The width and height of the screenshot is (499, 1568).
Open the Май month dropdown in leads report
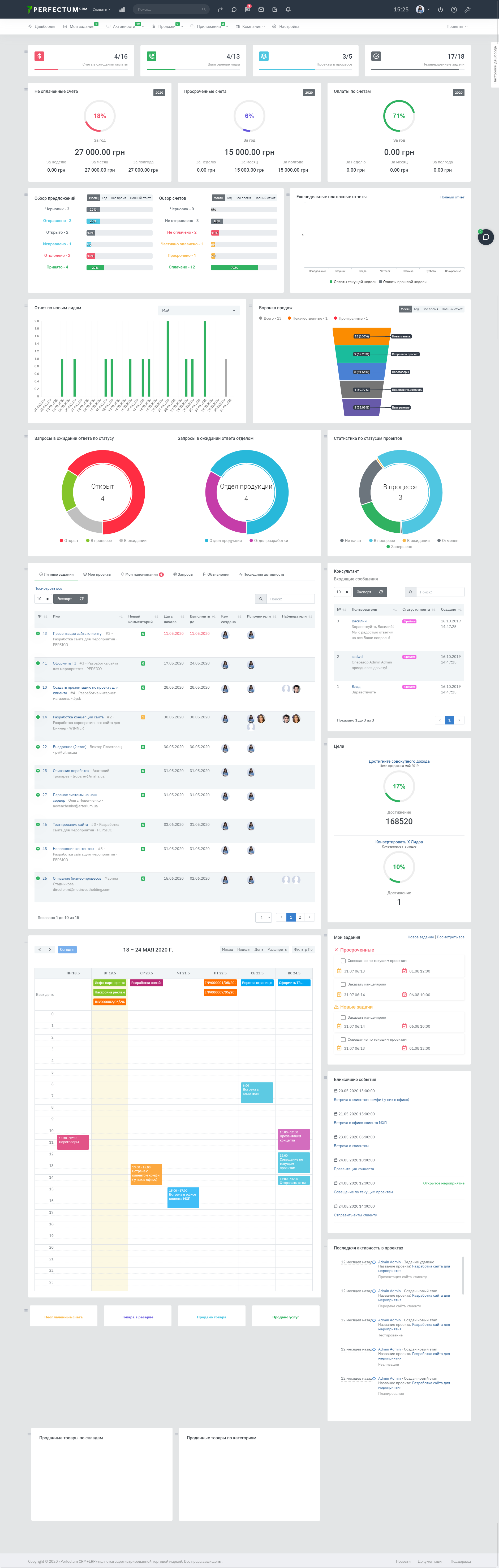(199, 310)
